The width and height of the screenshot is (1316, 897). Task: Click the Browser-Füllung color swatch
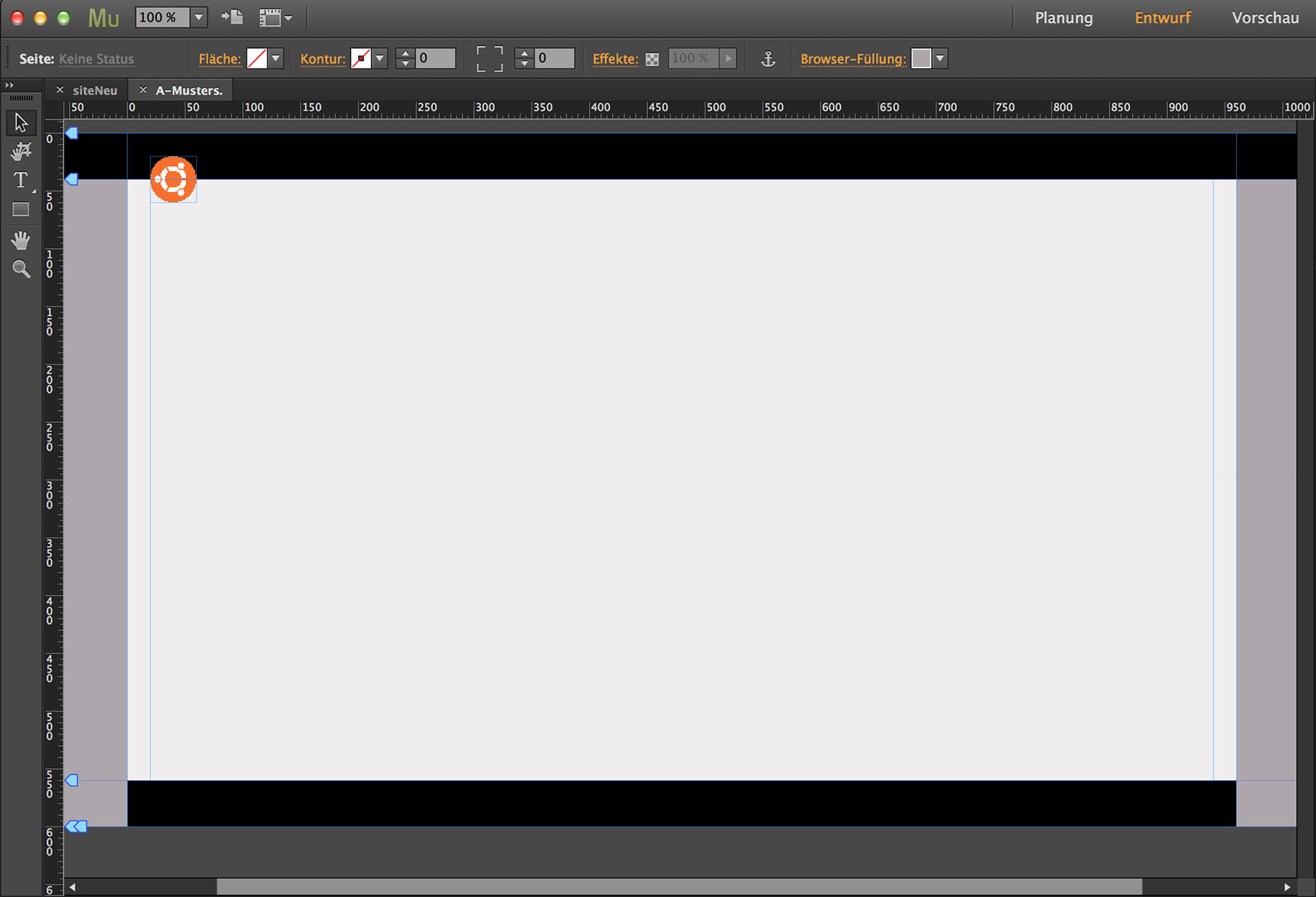921,58
